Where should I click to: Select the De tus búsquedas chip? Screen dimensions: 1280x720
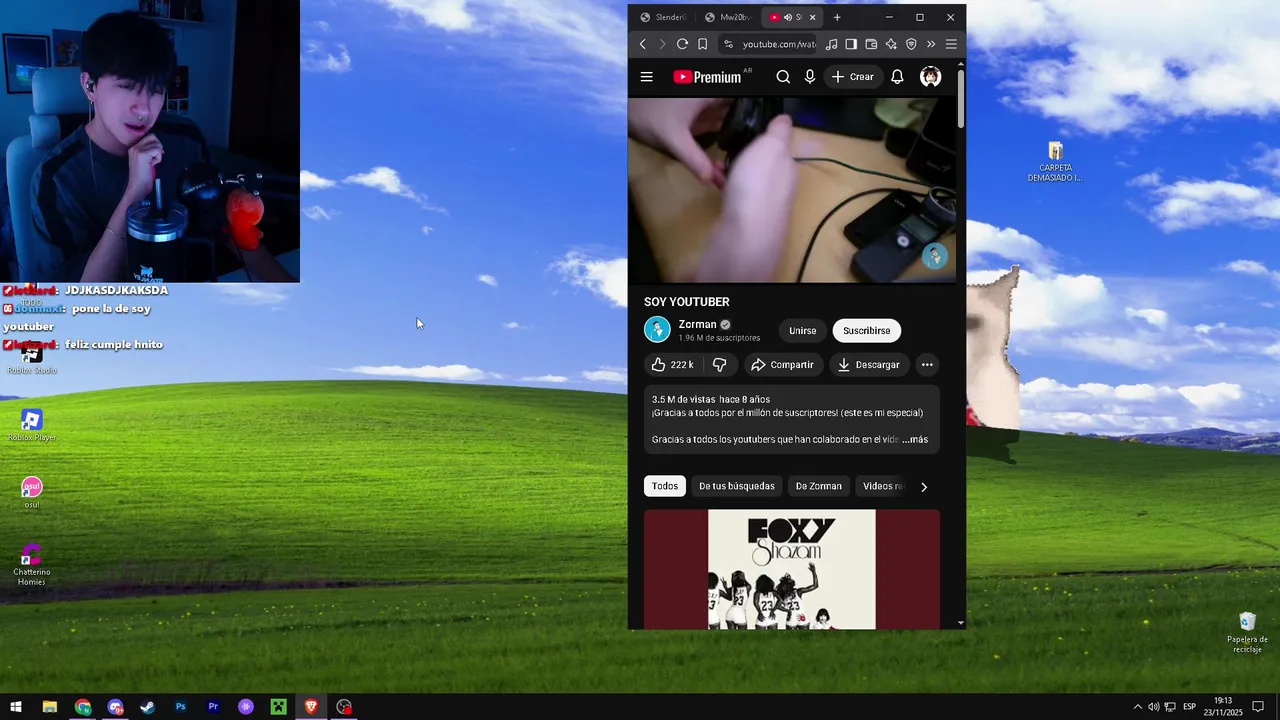(x=737, y=486)
